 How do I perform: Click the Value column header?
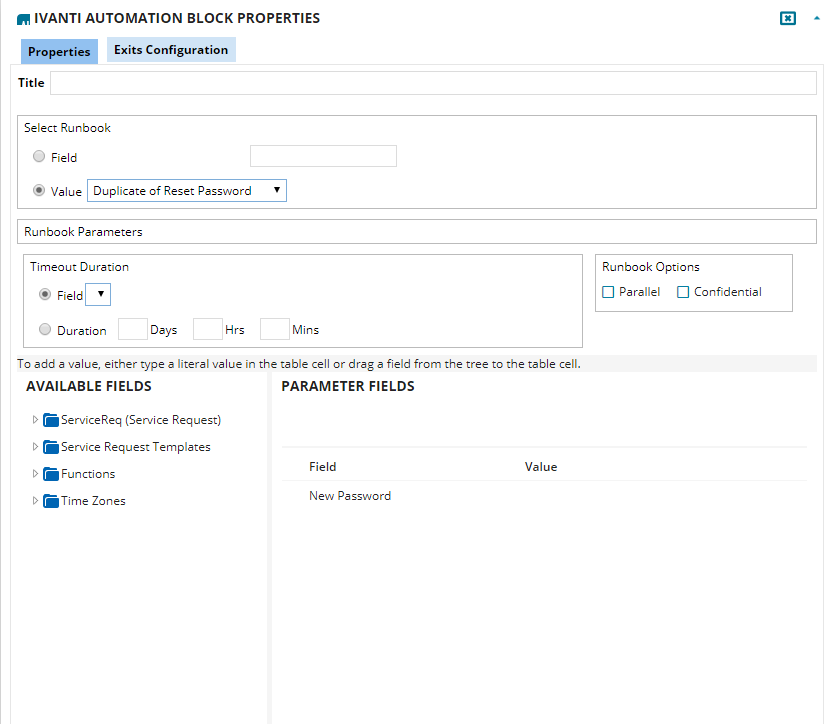(541, 467)
